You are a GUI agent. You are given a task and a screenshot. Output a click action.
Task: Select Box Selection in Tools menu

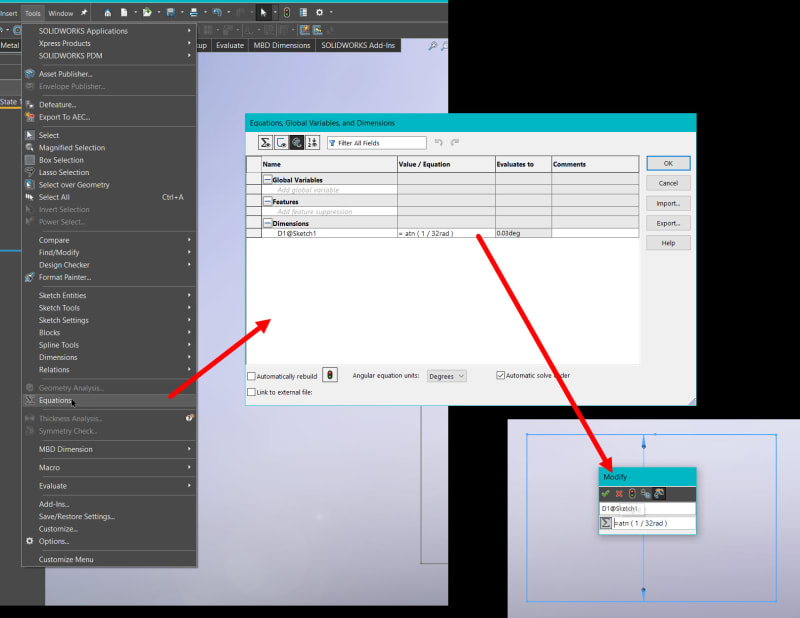click(109, 160)
